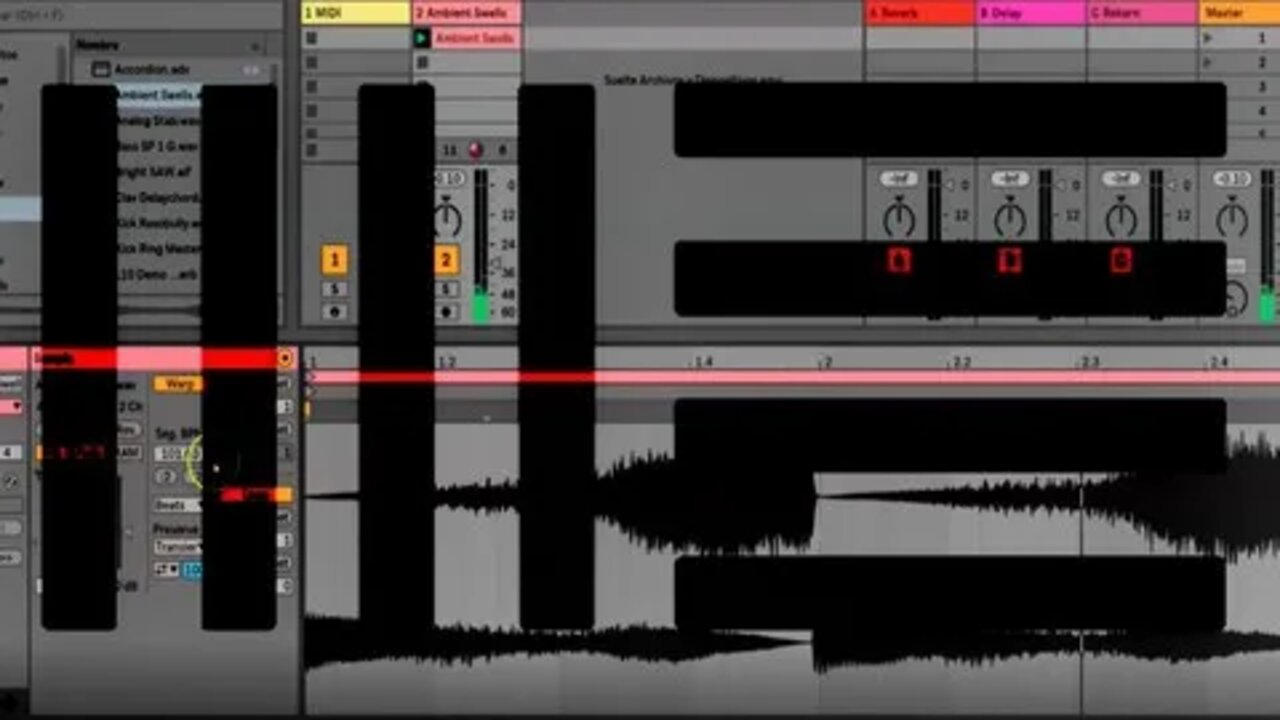Click the B Delay return track pan knob
Screen dimensions: 1280x720
(1010, 217)
